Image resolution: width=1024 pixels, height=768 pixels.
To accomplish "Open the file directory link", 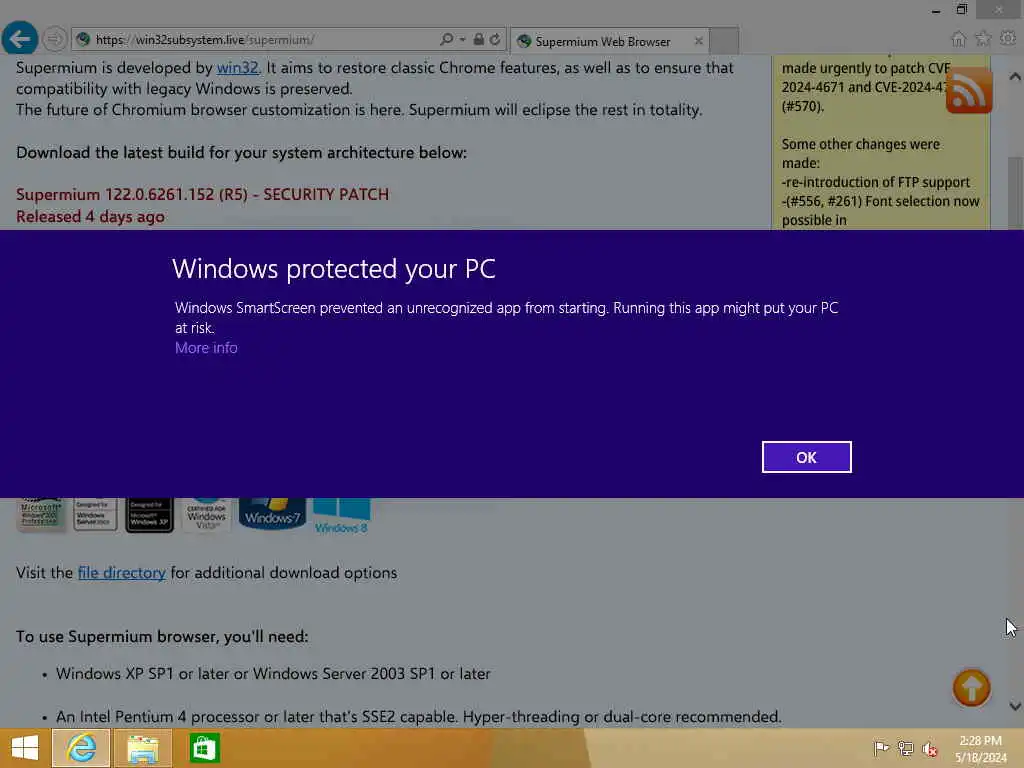I will point(121,573).
